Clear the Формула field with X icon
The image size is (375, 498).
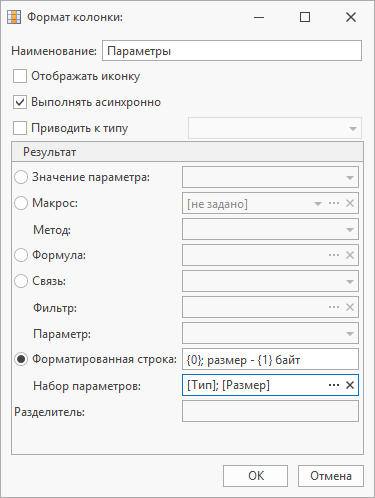pos(350,255)
